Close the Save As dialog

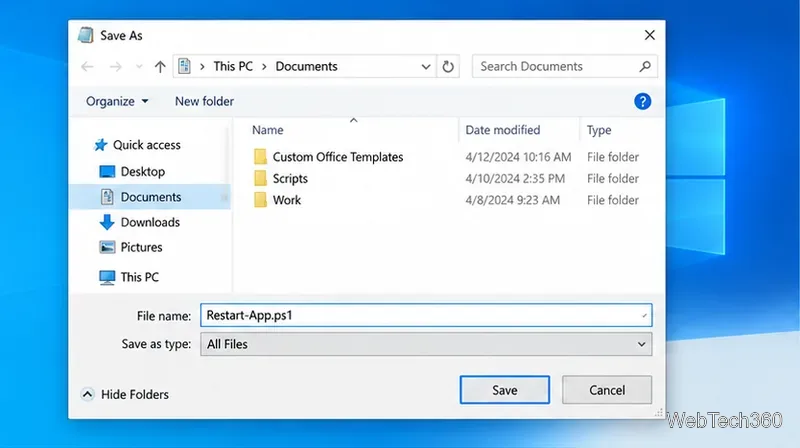pos(649,35)
